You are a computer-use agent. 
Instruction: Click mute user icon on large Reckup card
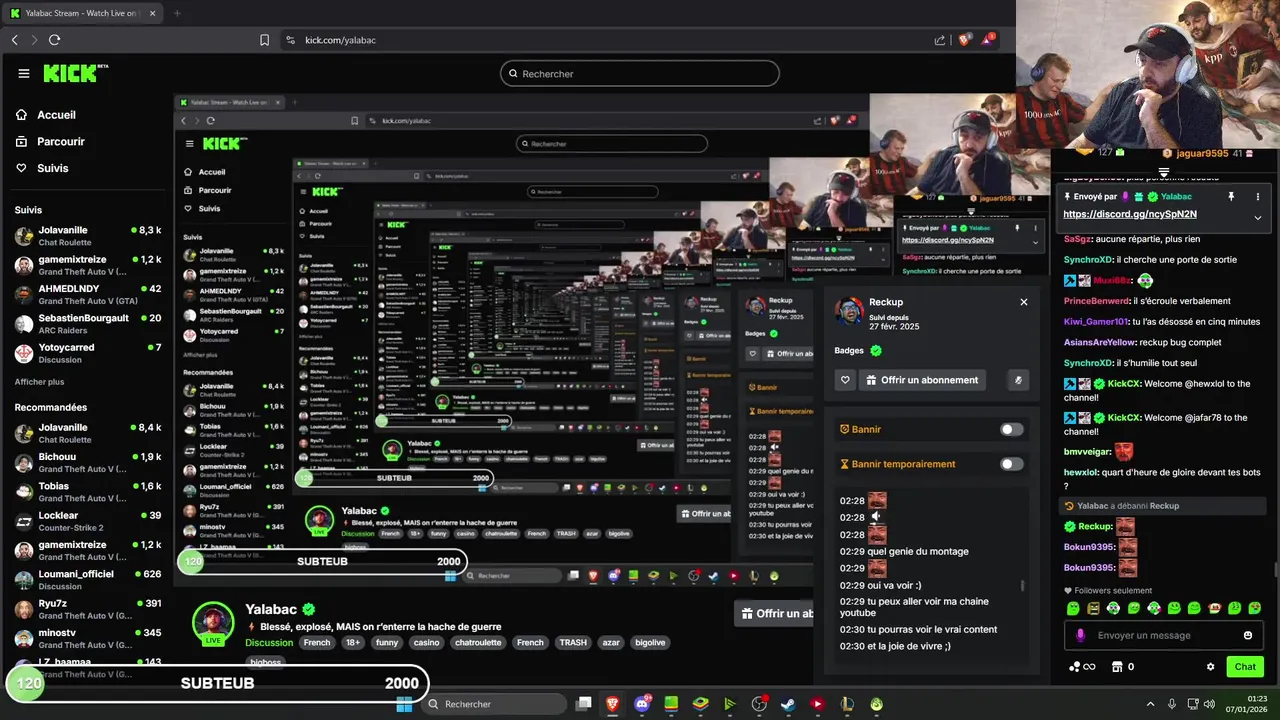point(1018,380)
